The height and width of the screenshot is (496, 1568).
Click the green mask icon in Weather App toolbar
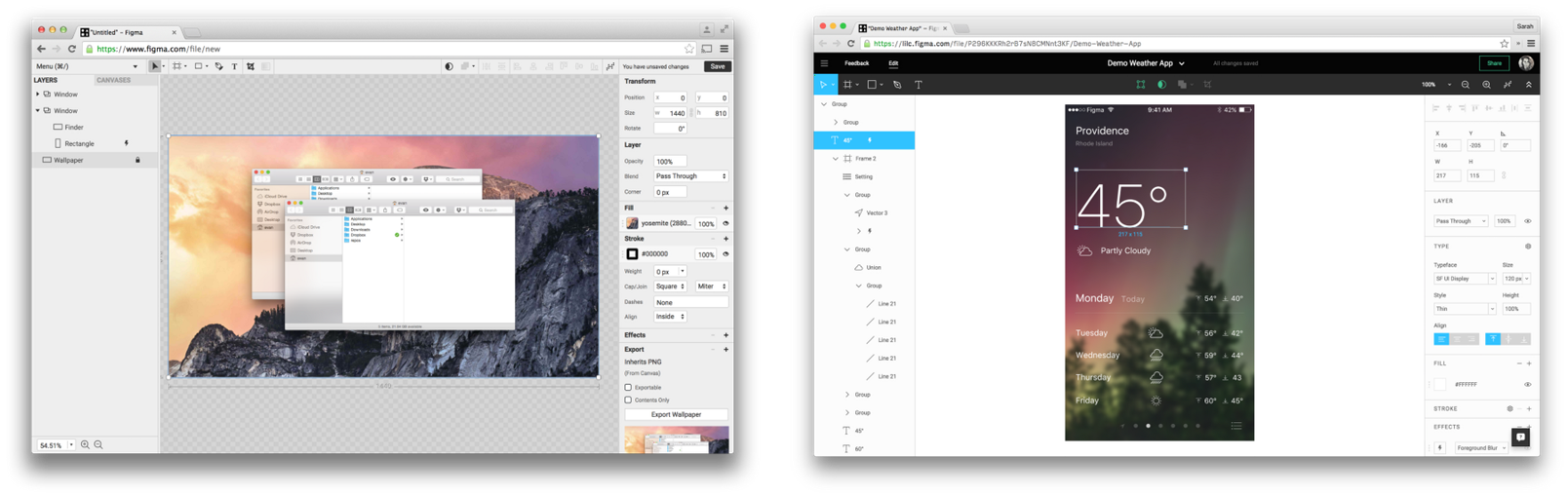pos(1161,85)
